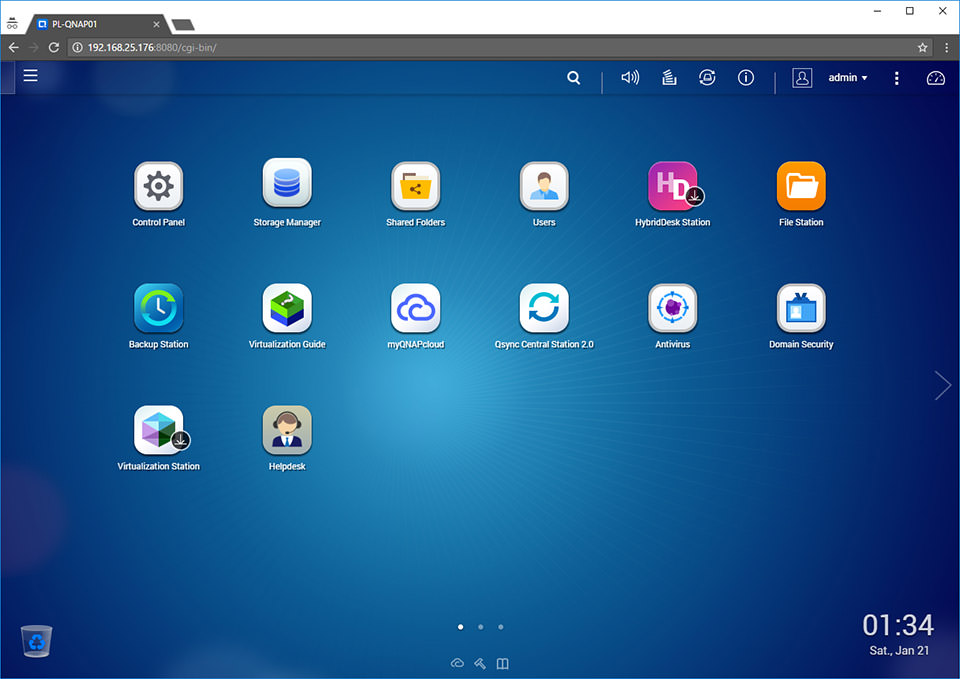The width and height of the screenshot is (960, 679).
Task: Launch Virtualization Station
Action: click(x=159, y=430)
